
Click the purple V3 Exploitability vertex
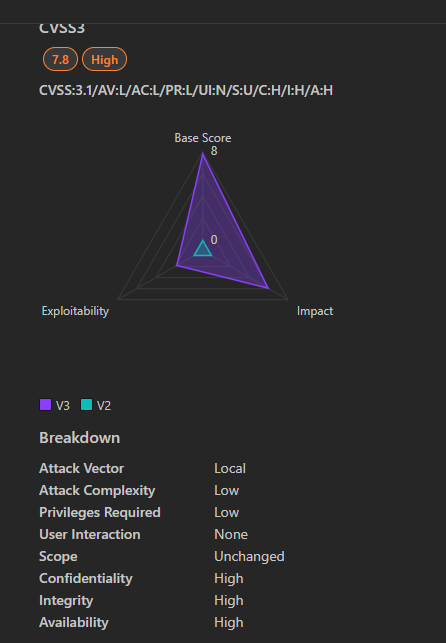177,265
